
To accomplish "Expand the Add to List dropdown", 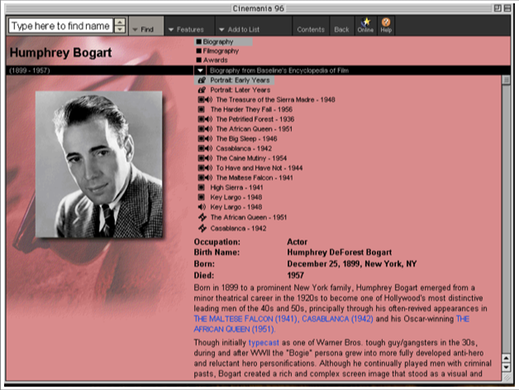I will [x=239, y=30].
